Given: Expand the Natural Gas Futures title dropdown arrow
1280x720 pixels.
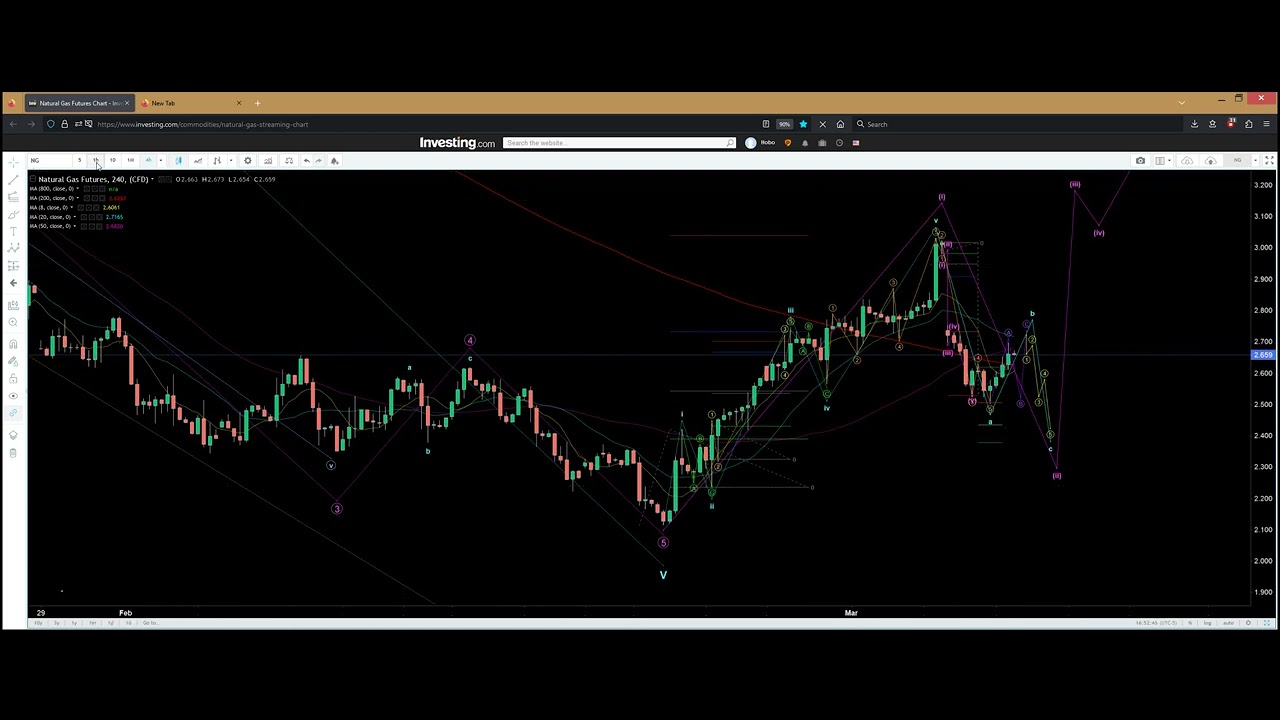Looking at the screenshot, I should [x=152, y=179].
